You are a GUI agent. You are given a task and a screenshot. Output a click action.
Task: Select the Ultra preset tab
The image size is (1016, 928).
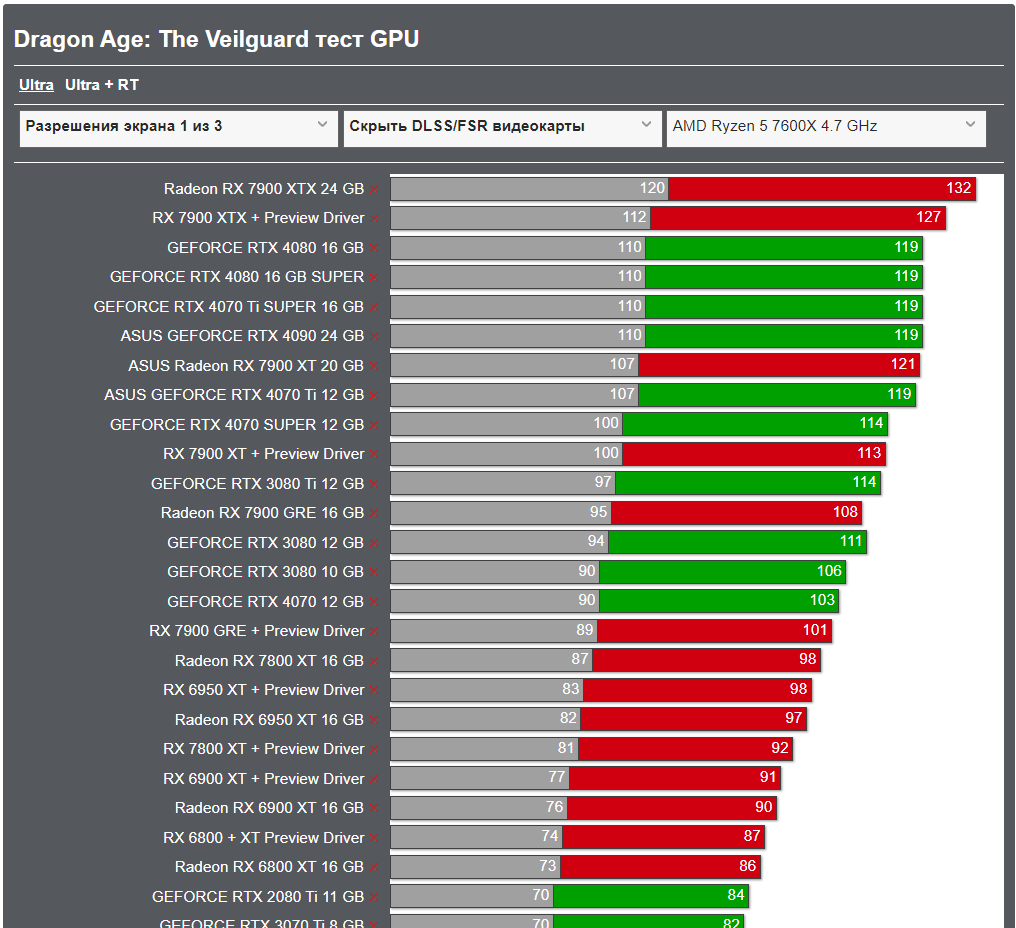click(x=36, y=85)
